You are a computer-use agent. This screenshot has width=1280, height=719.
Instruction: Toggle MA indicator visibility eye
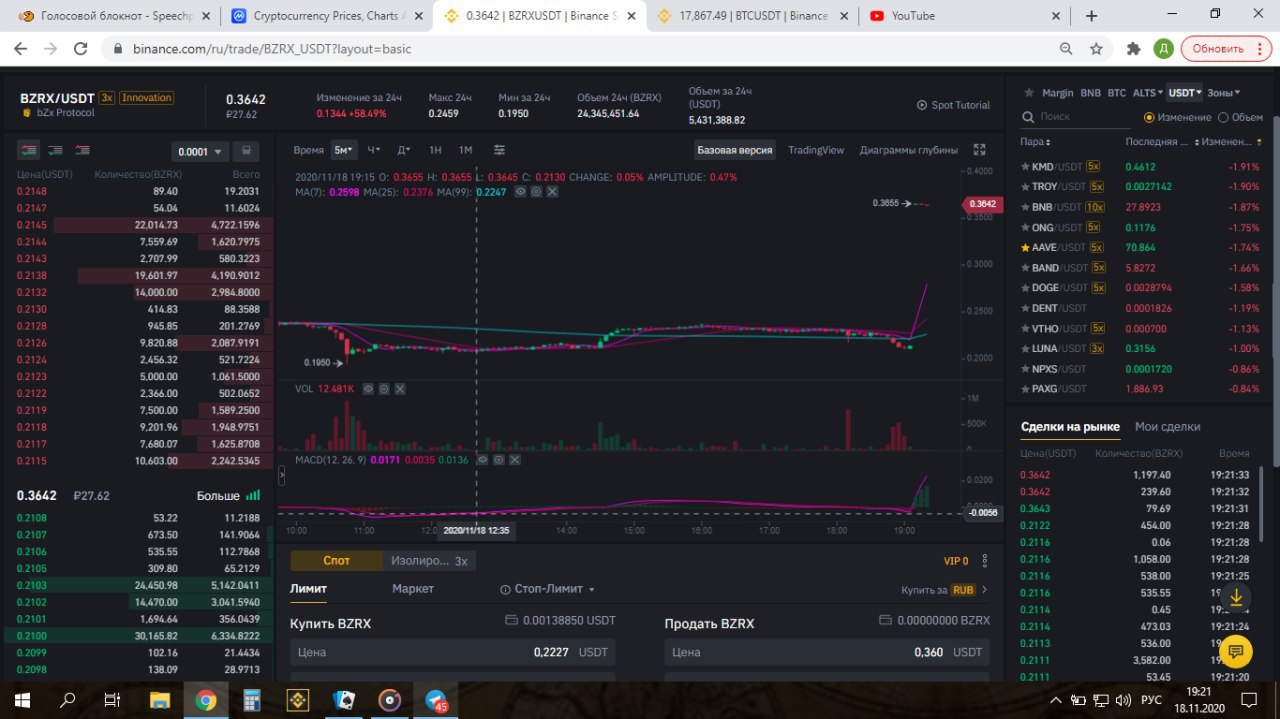point(520,191)
